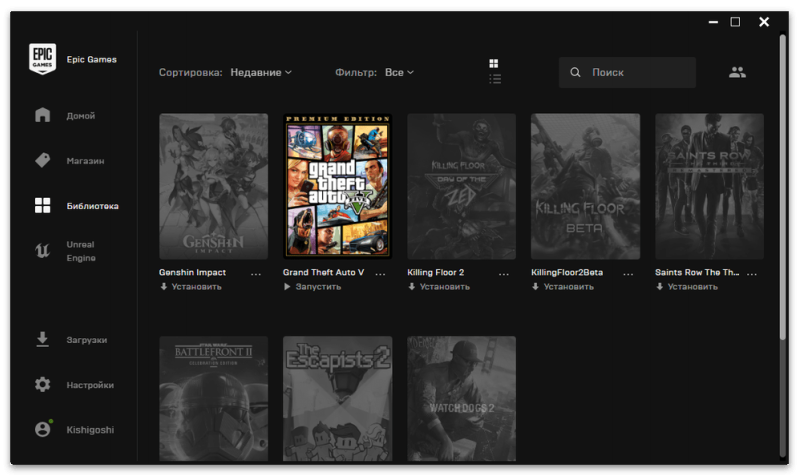Expand the Фильтр Все dropdown
Viewport: 800px width, 476px height.
399,72
